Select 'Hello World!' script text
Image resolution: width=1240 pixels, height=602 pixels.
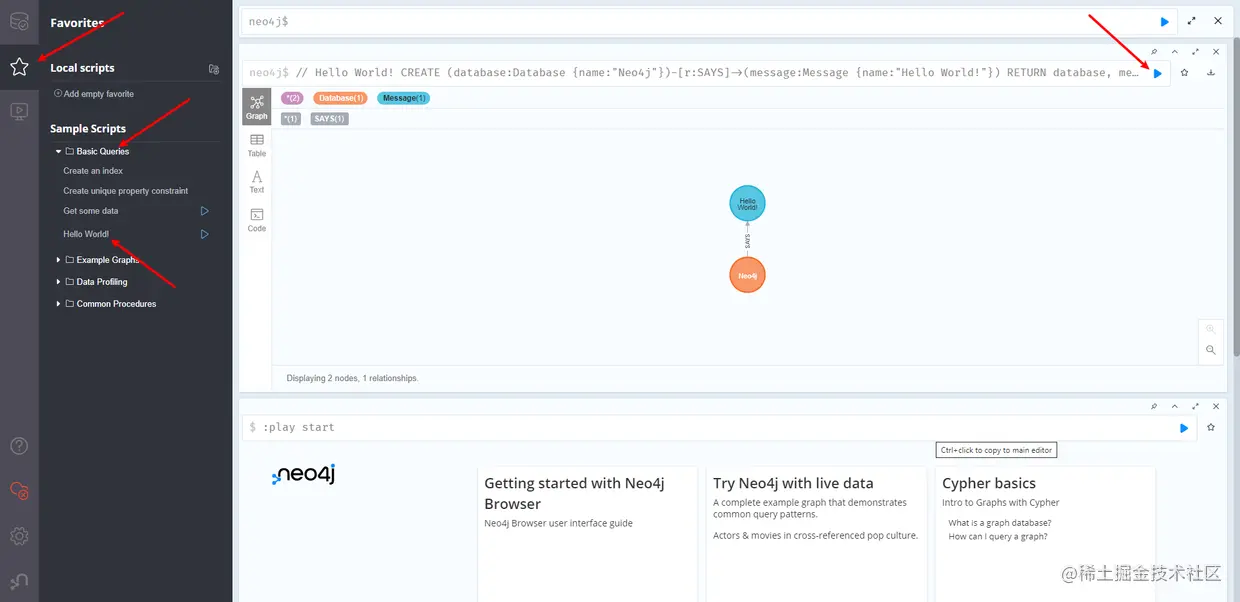tap(86, 234)
